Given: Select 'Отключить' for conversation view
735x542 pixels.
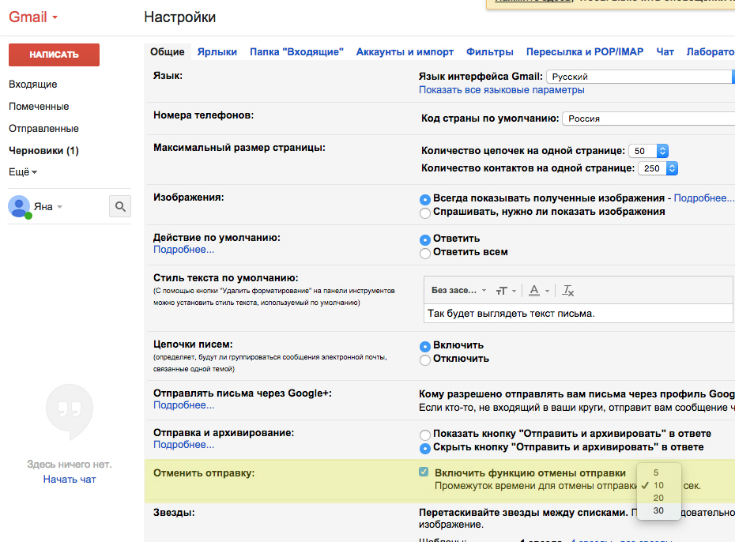Looking at the screenshot, I should 426,359.
